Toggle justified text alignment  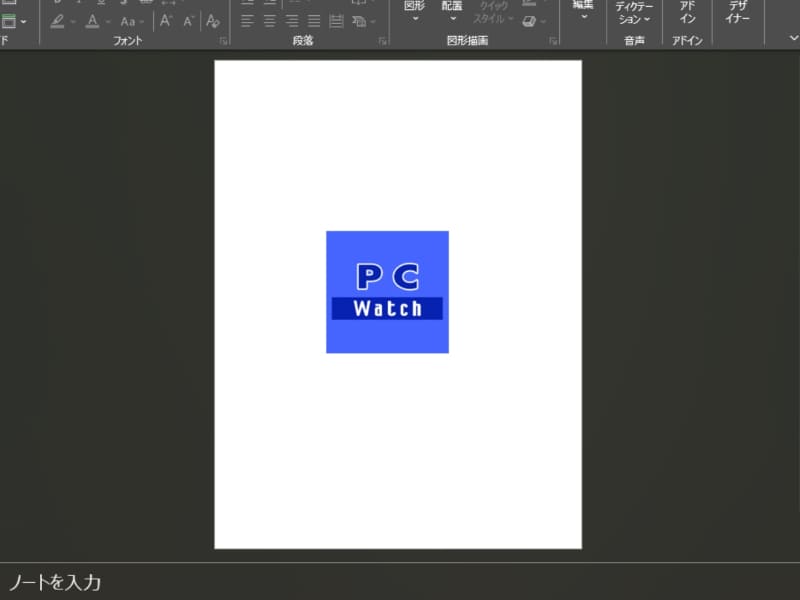(x=312, y=20)
